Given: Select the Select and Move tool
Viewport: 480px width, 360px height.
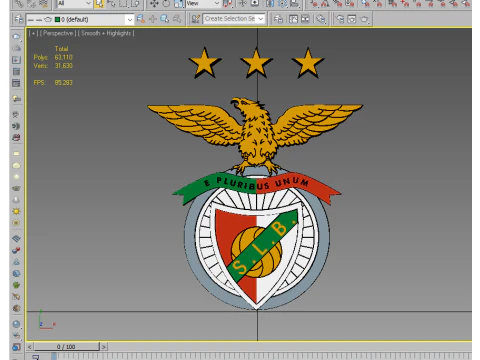Looking at the screenshot, I should click(x=154, y=3).
